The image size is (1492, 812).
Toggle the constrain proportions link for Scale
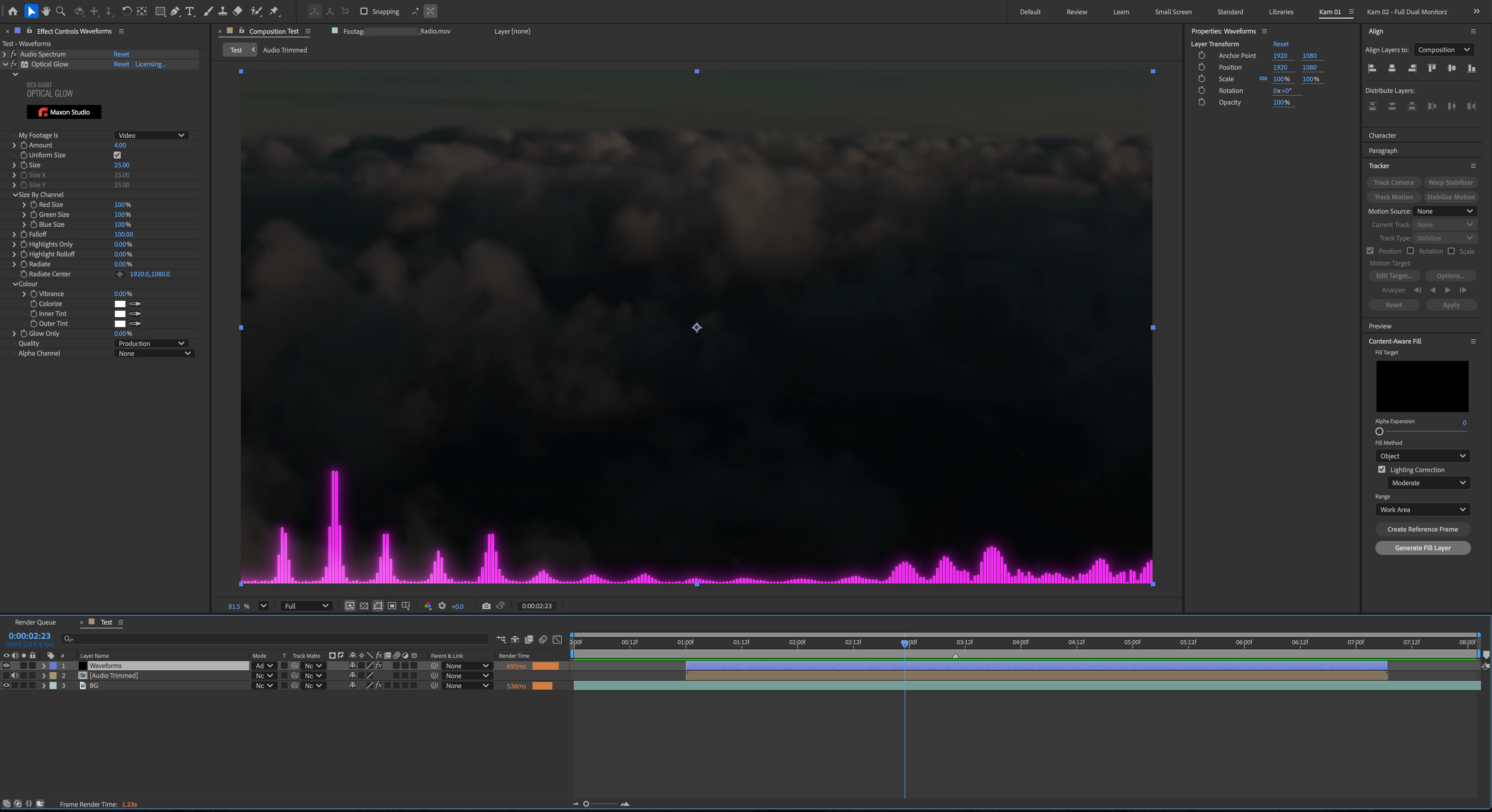click(x=1263, y=79)
